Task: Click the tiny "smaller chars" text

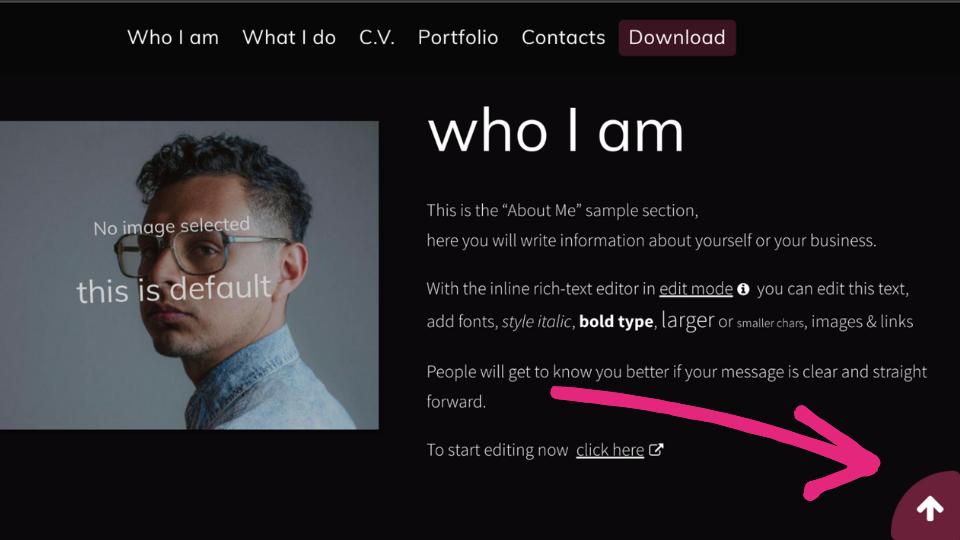Action: point(771,323)
